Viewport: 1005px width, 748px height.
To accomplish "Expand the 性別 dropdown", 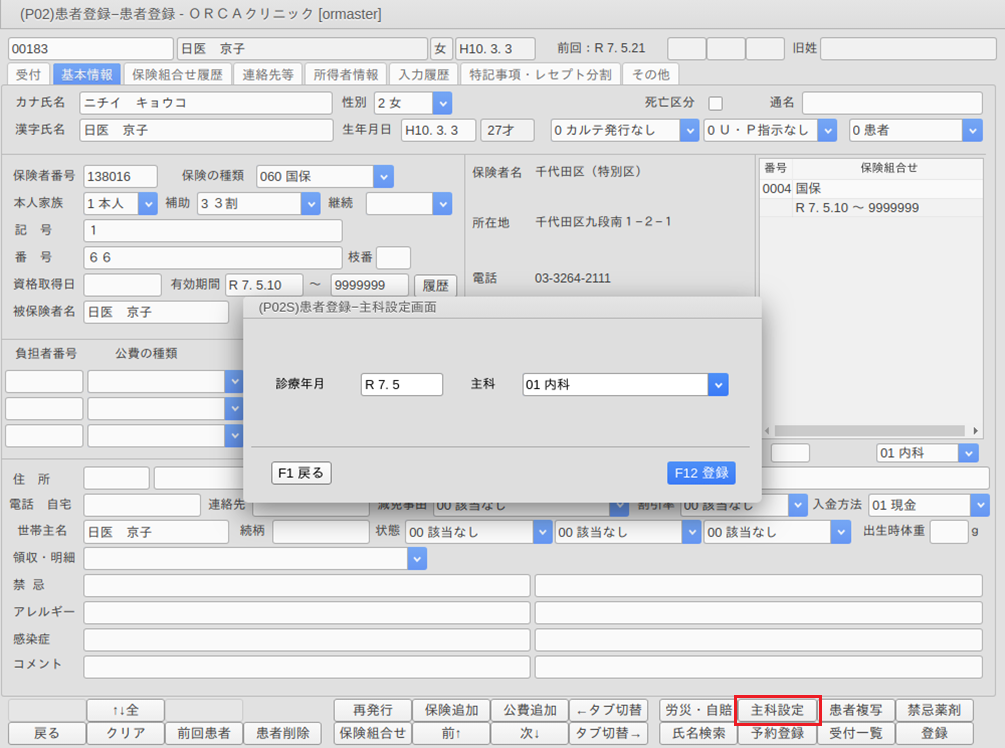I will (441, 103).
